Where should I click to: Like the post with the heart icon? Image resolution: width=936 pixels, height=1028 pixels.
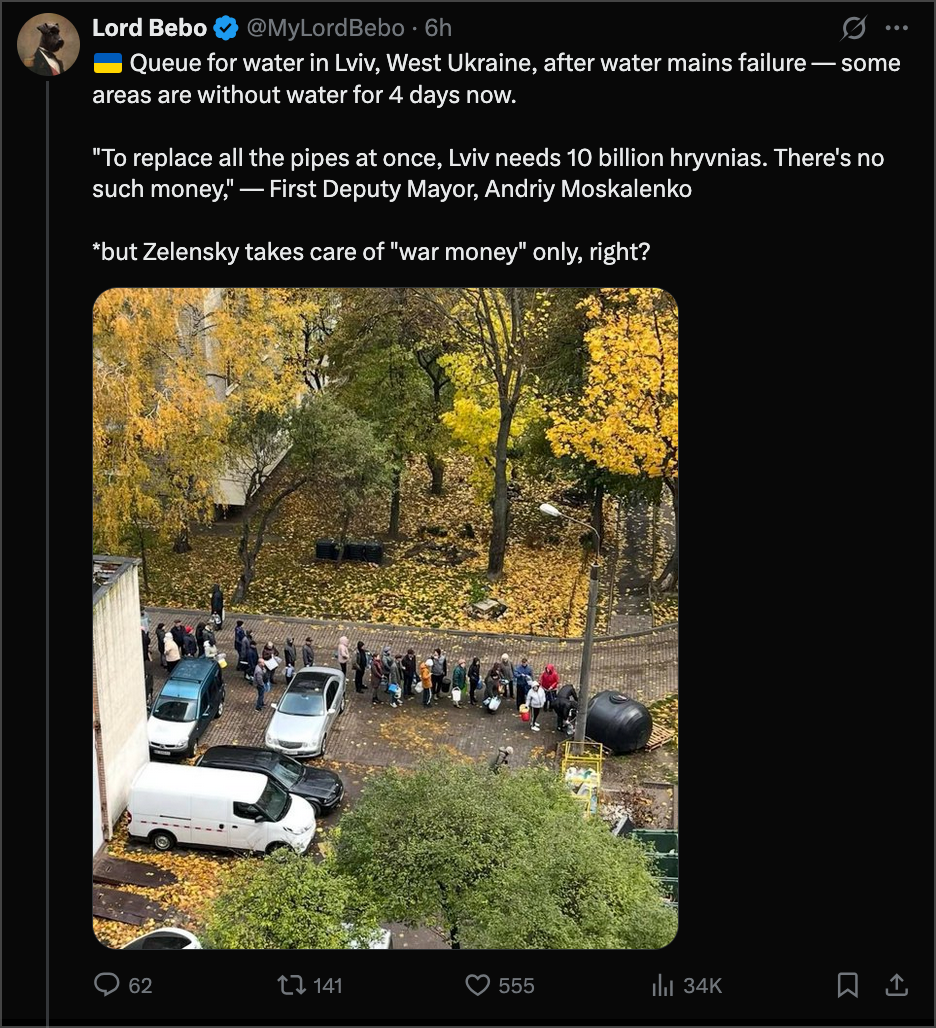click(x=478, y=985)
